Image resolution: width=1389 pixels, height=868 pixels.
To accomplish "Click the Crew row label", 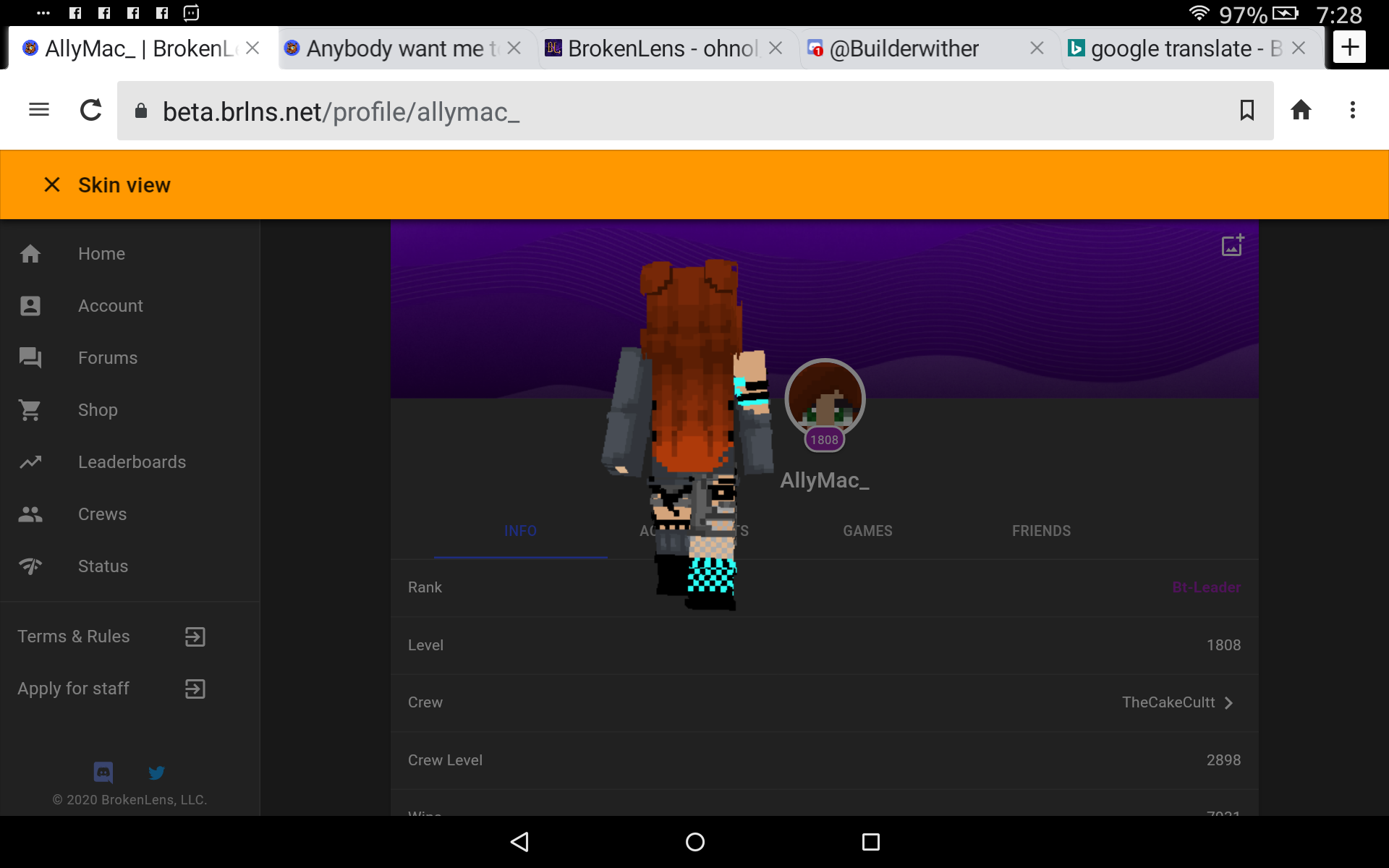I will [x=425, y=702].
